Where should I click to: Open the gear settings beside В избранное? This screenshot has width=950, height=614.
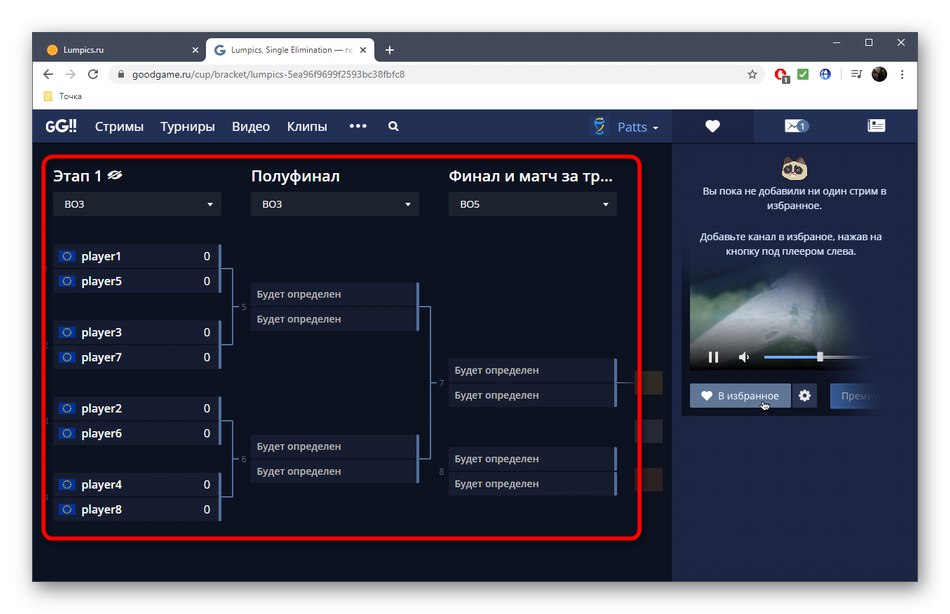click(x=805, y=396)
